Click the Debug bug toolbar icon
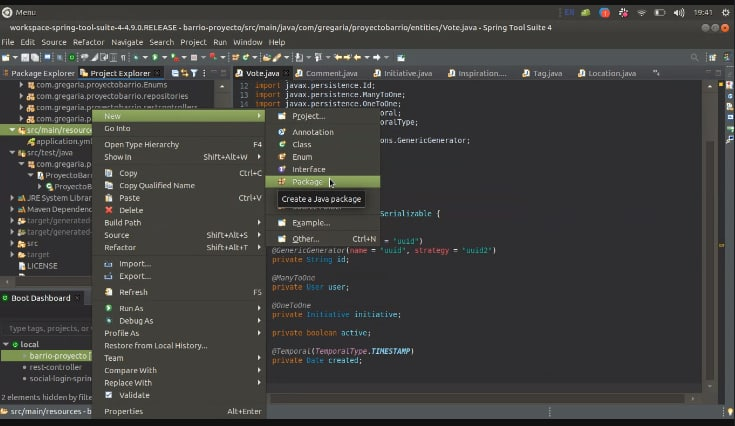Viewport: 735px width, 426px height. (135, 58)
